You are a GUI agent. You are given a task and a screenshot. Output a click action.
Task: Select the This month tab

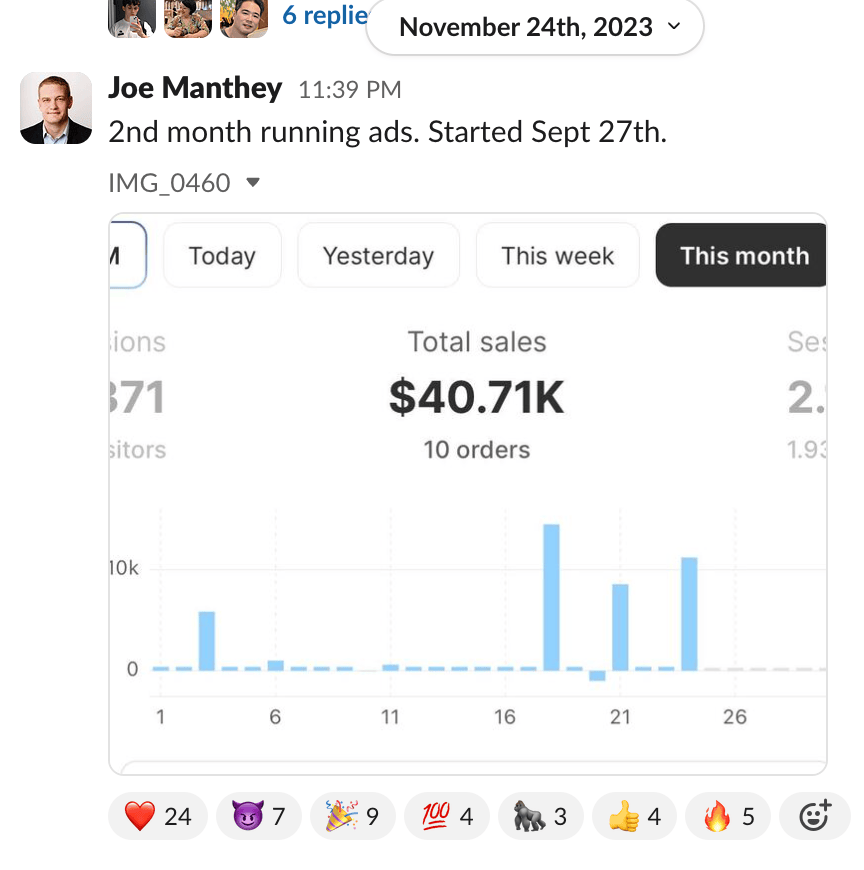[x=743, y=256]
